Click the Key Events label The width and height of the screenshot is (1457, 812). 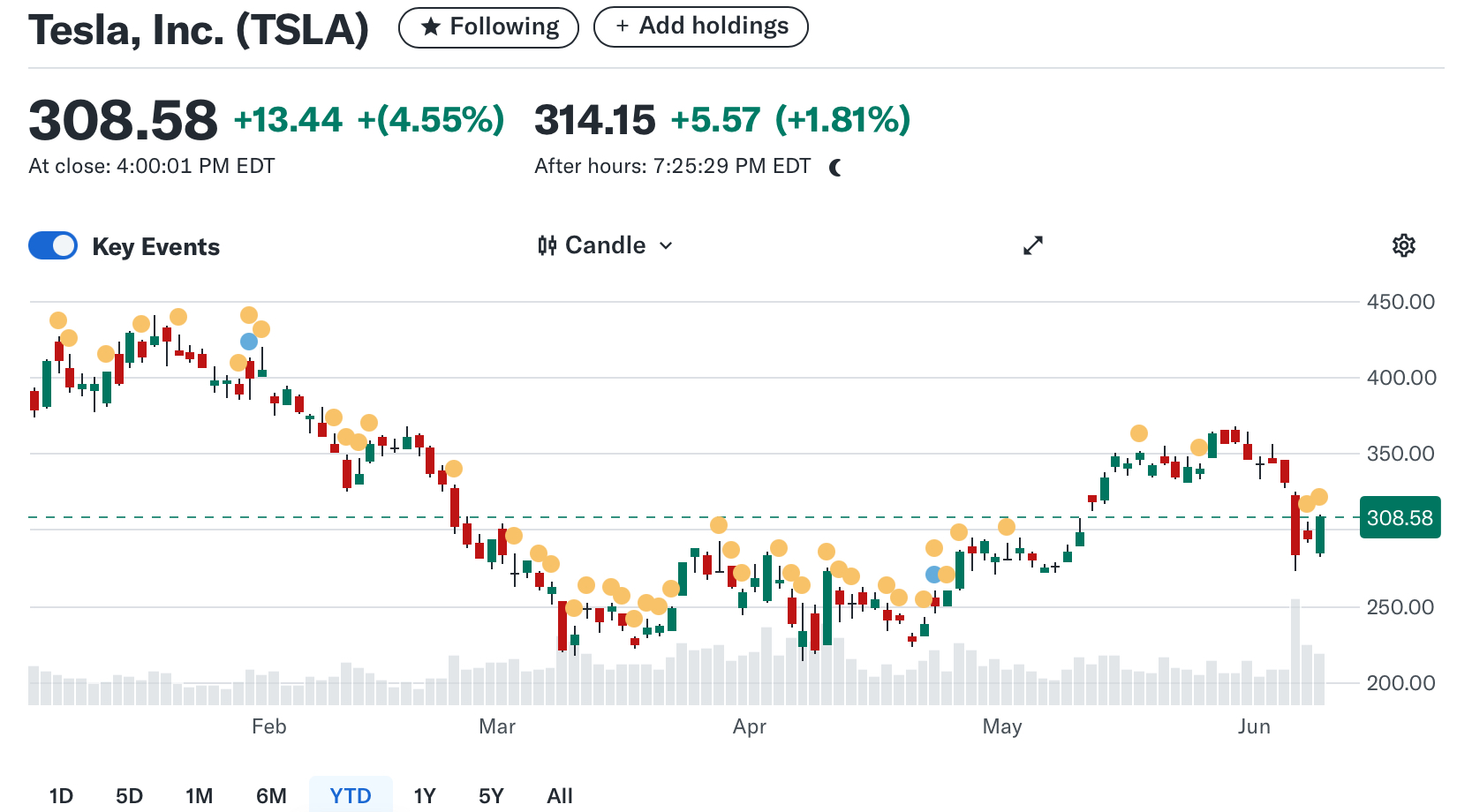[156, 246]
